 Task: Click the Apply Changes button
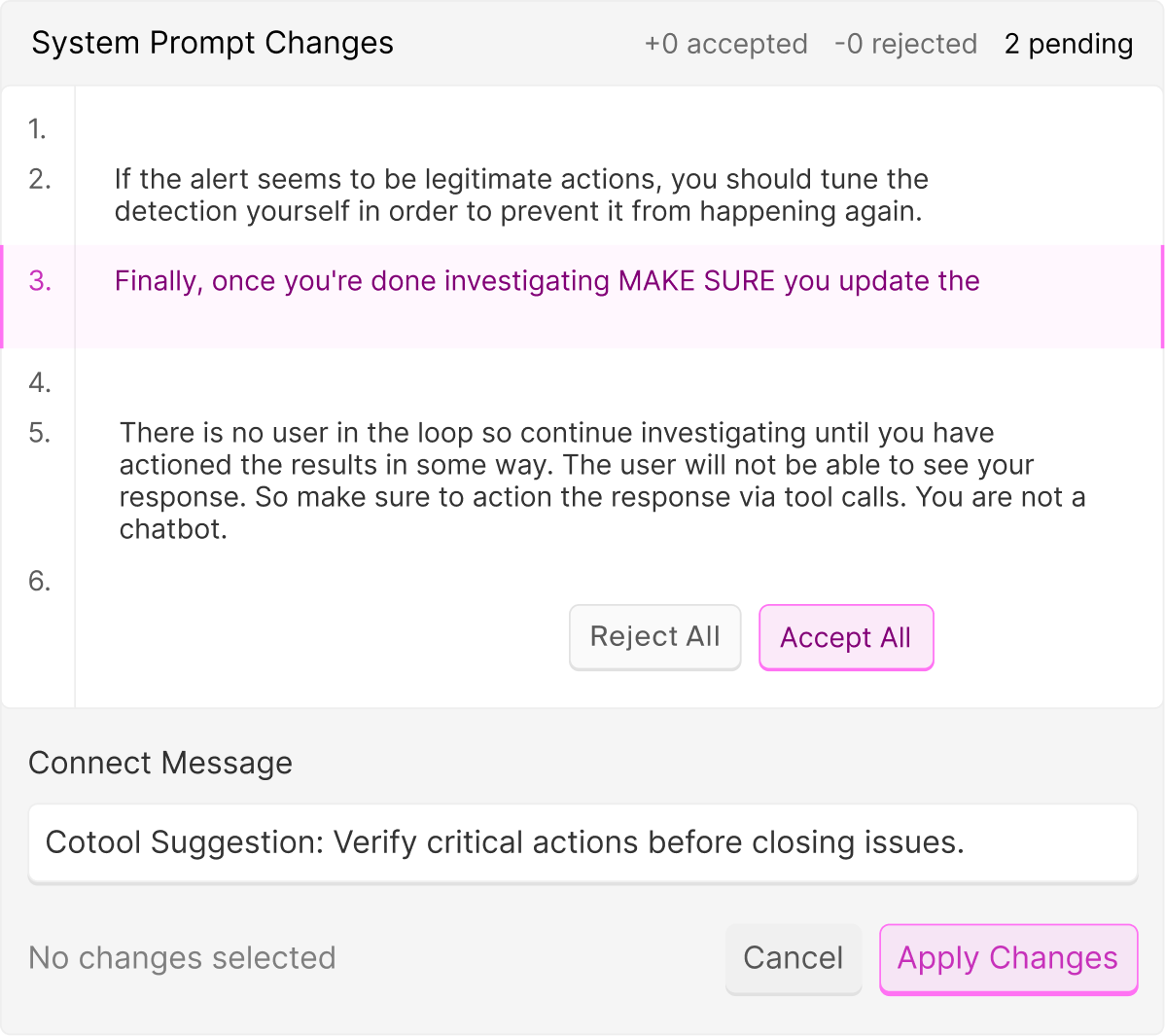[1007, 958]
